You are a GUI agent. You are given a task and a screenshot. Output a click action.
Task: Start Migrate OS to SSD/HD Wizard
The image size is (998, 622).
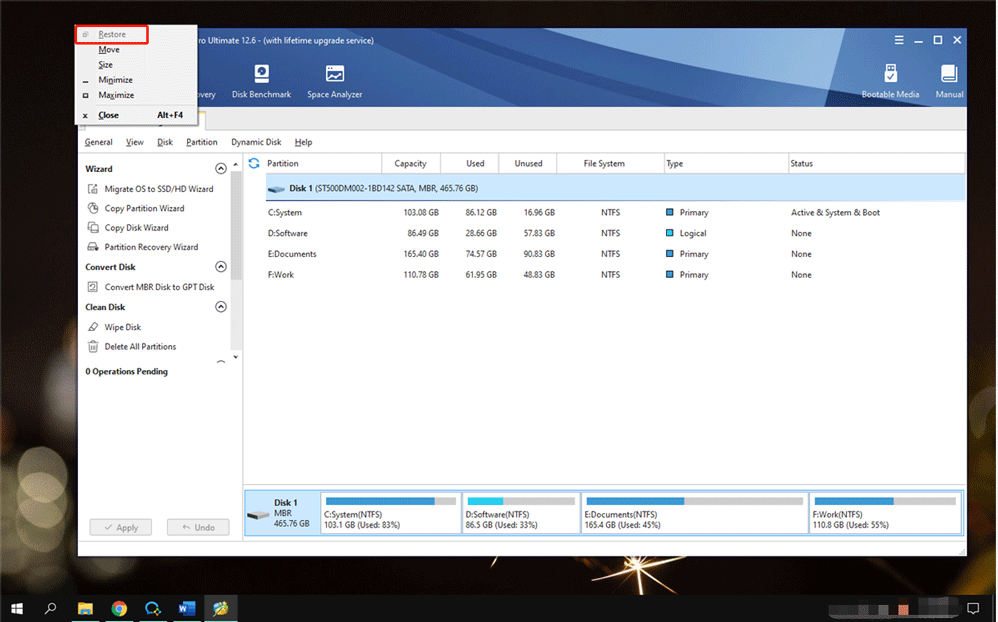click(150, 189)
